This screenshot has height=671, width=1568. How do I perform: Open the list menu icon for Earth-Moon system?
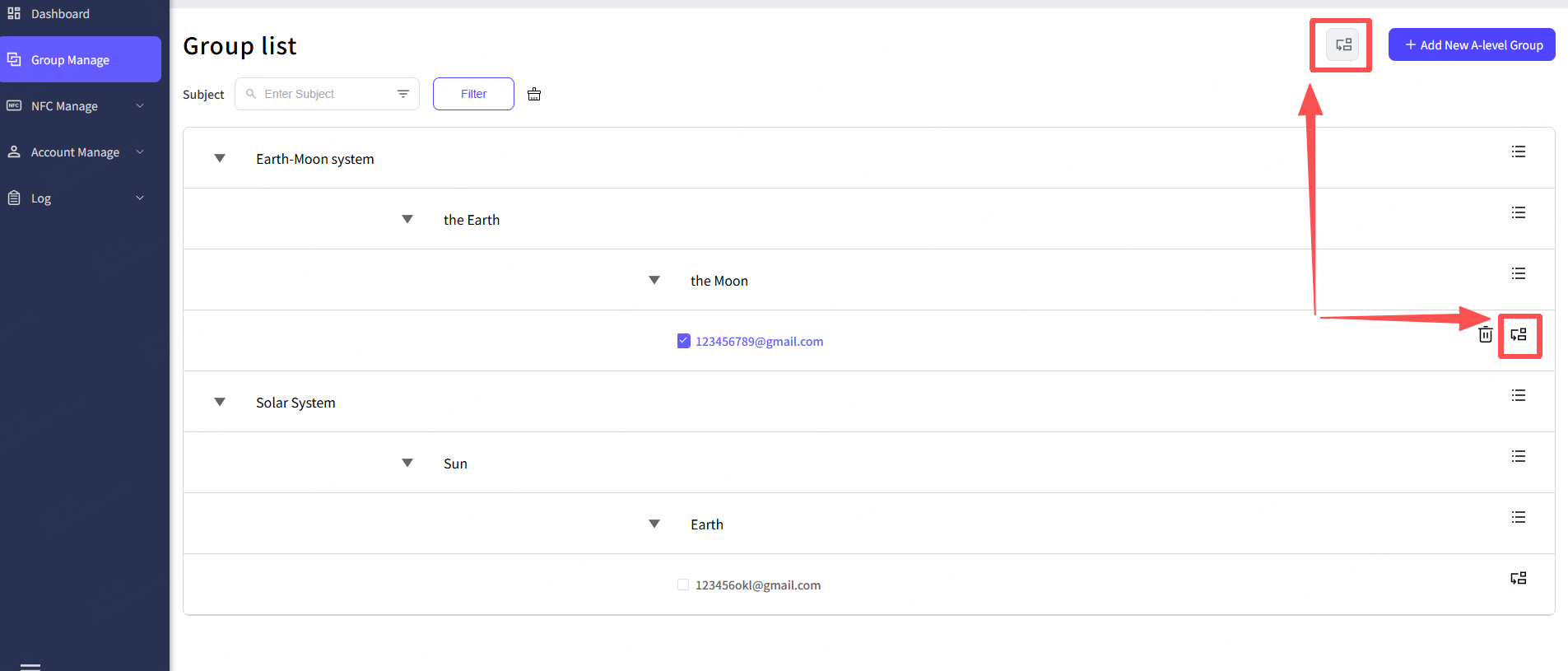tap(1519, 151)
